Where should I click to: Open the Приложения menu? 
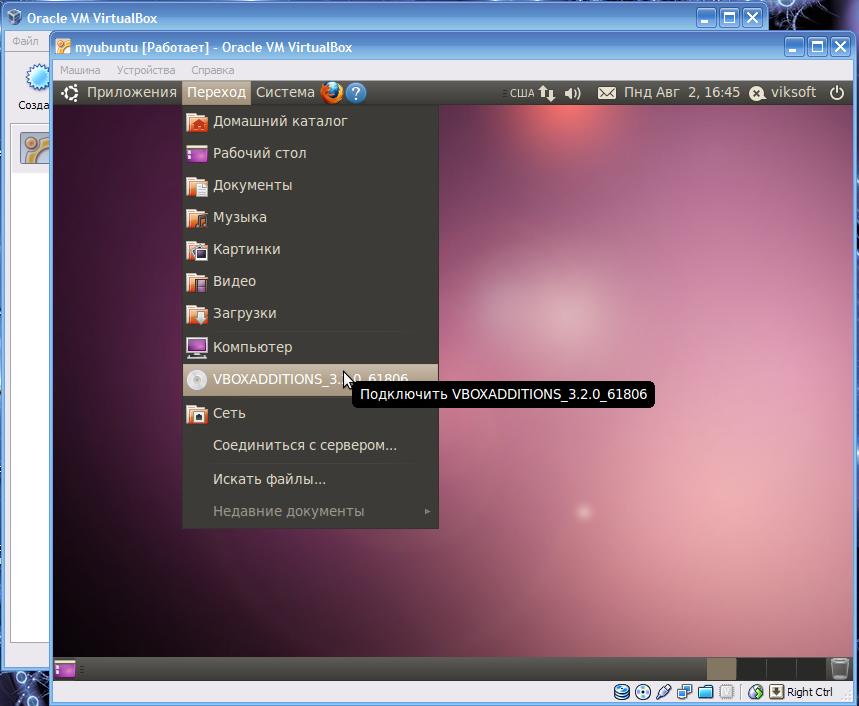tap(131, 92)
